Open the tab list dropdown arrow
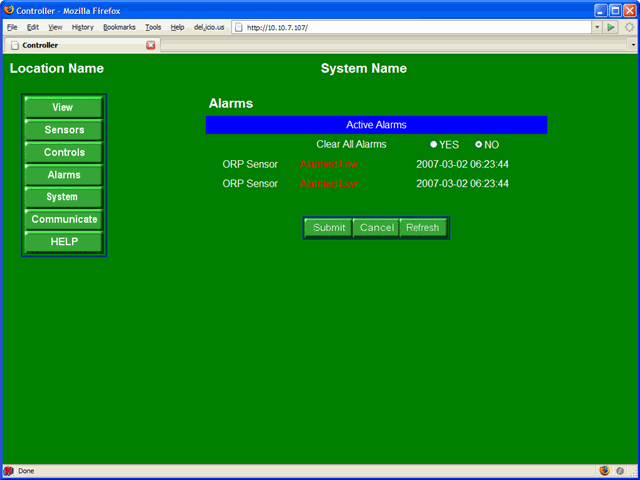Viewport: 640px width, 480px height. [x=633, y=45]
